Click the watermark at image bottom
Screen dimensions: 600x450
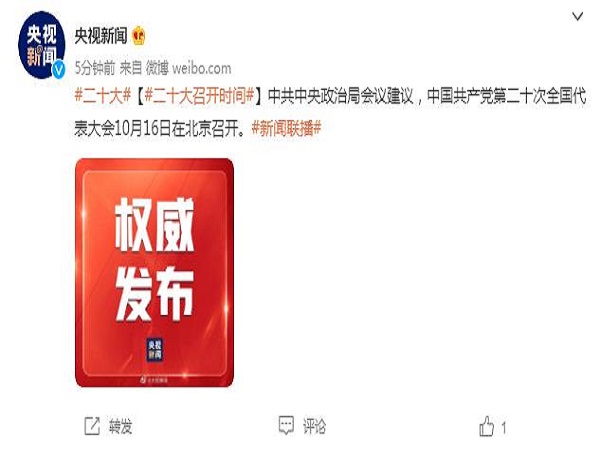tap(154, 380)
